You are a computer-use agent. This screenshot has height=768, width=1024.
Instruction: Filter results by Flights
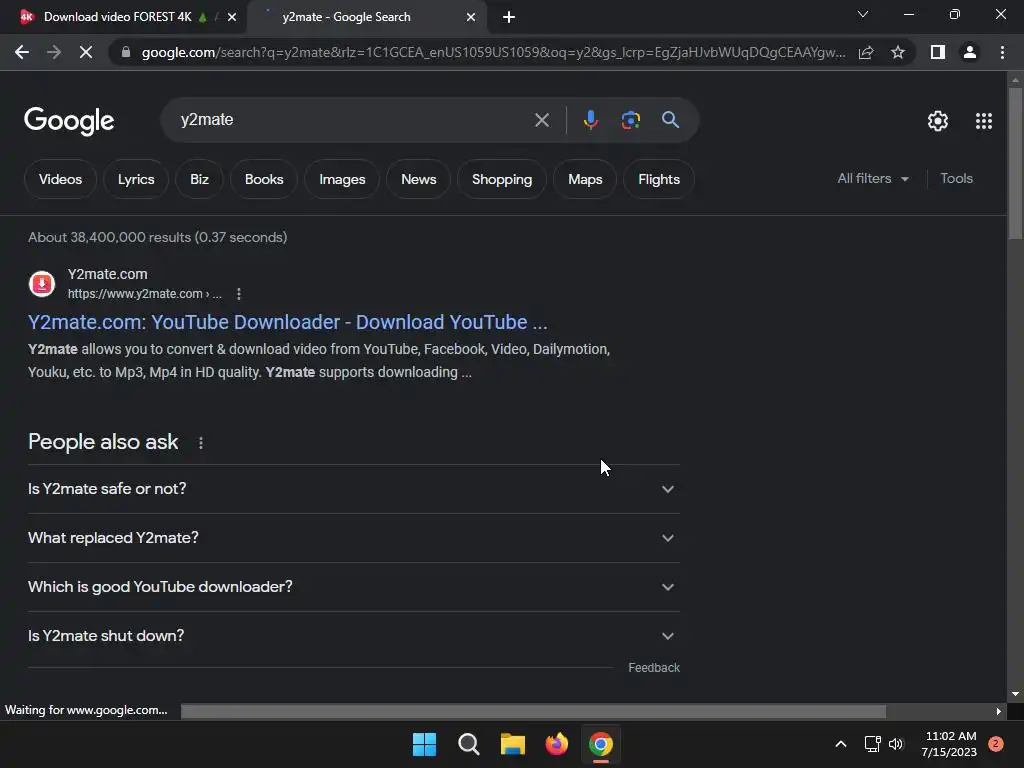pos(659,179)
